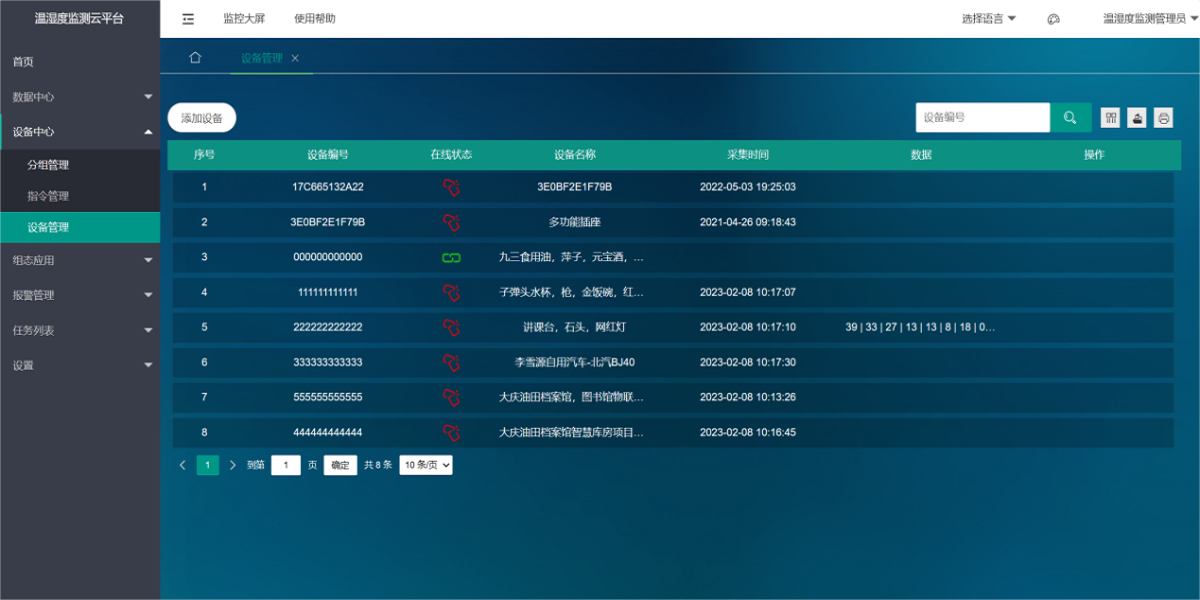
Task: Click the search magnifier icon
Action: (1070, 117)
